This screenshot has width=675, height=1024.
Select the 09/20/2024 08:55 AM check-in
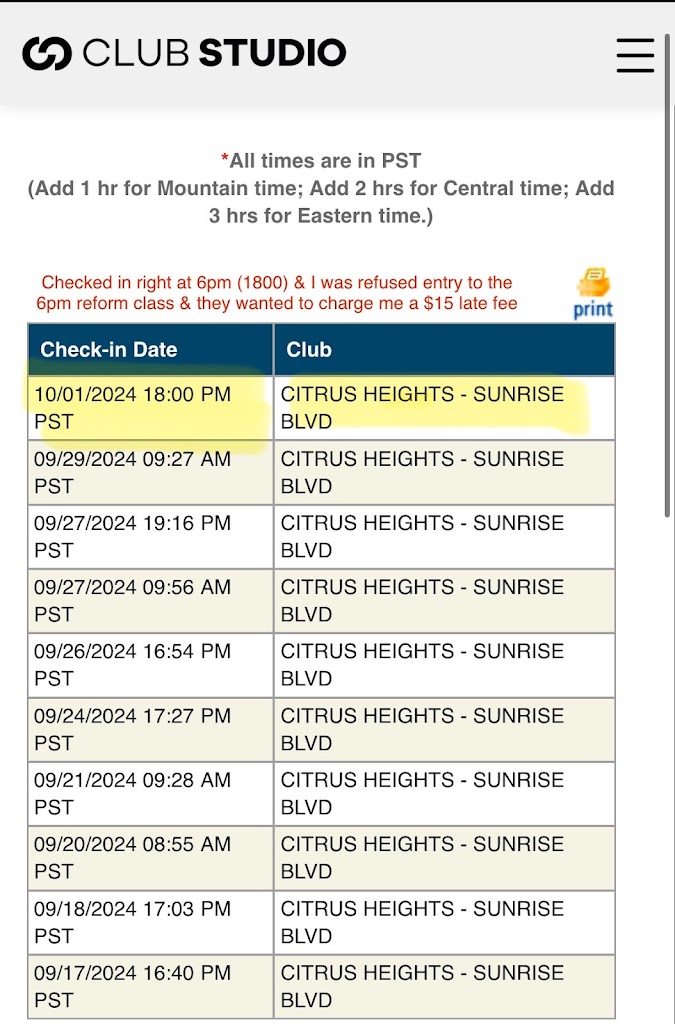132,857
